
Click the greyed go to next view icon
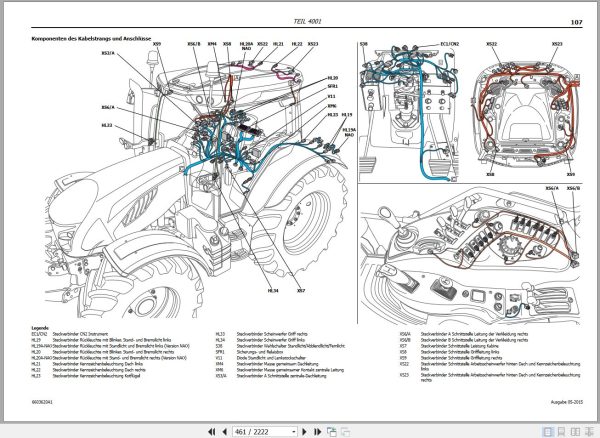pos(345,431)
